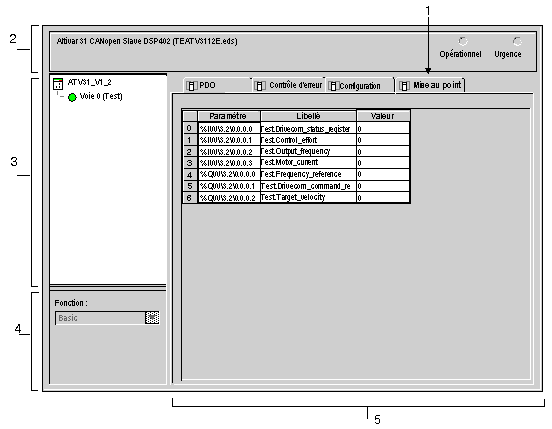Open the Fonction dropdown arrow button
This screenshot has width=552, height=429.
pos(152,318)
